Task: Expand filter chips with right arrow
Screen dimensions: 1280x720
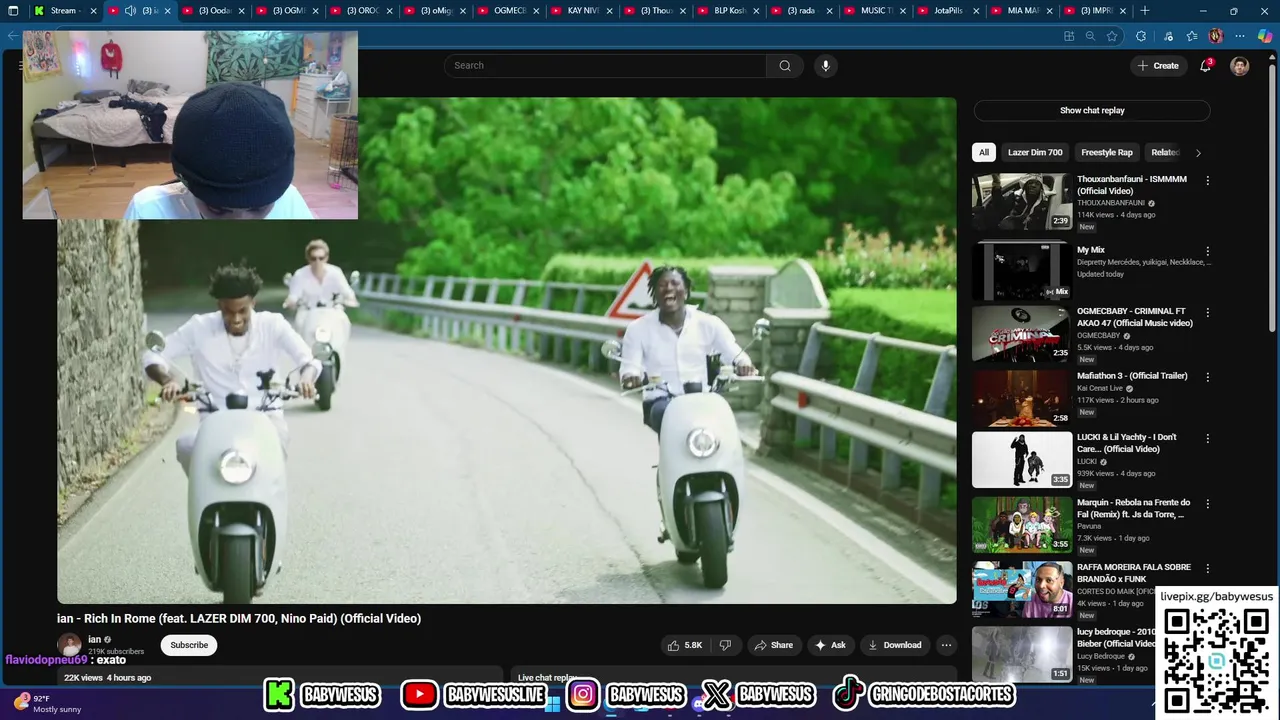Action: (x=1198, y=153)
